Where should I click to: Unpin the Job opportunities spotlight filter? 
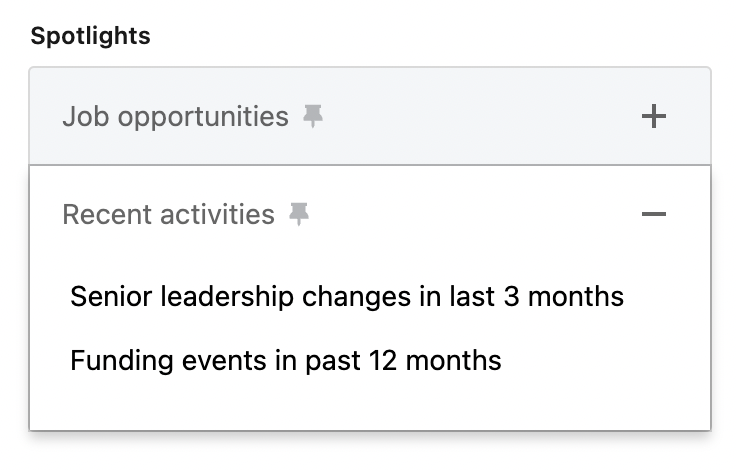314,117
